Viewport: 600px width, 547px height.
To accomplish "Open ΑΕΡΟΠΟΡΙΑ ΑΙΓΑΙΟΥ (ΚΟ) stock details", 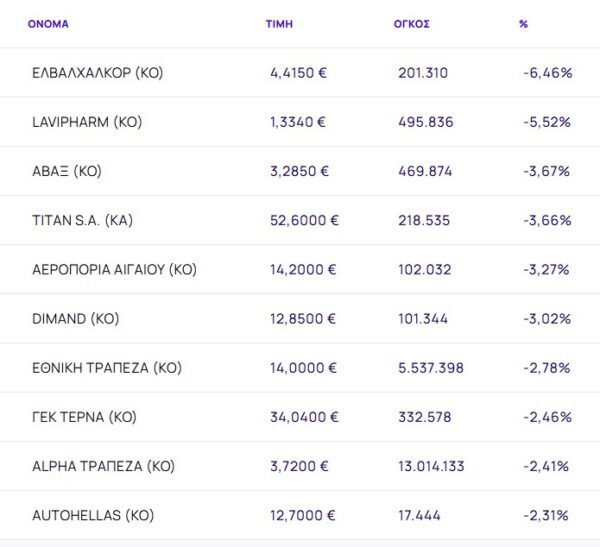I will click(x=114, y=269).
